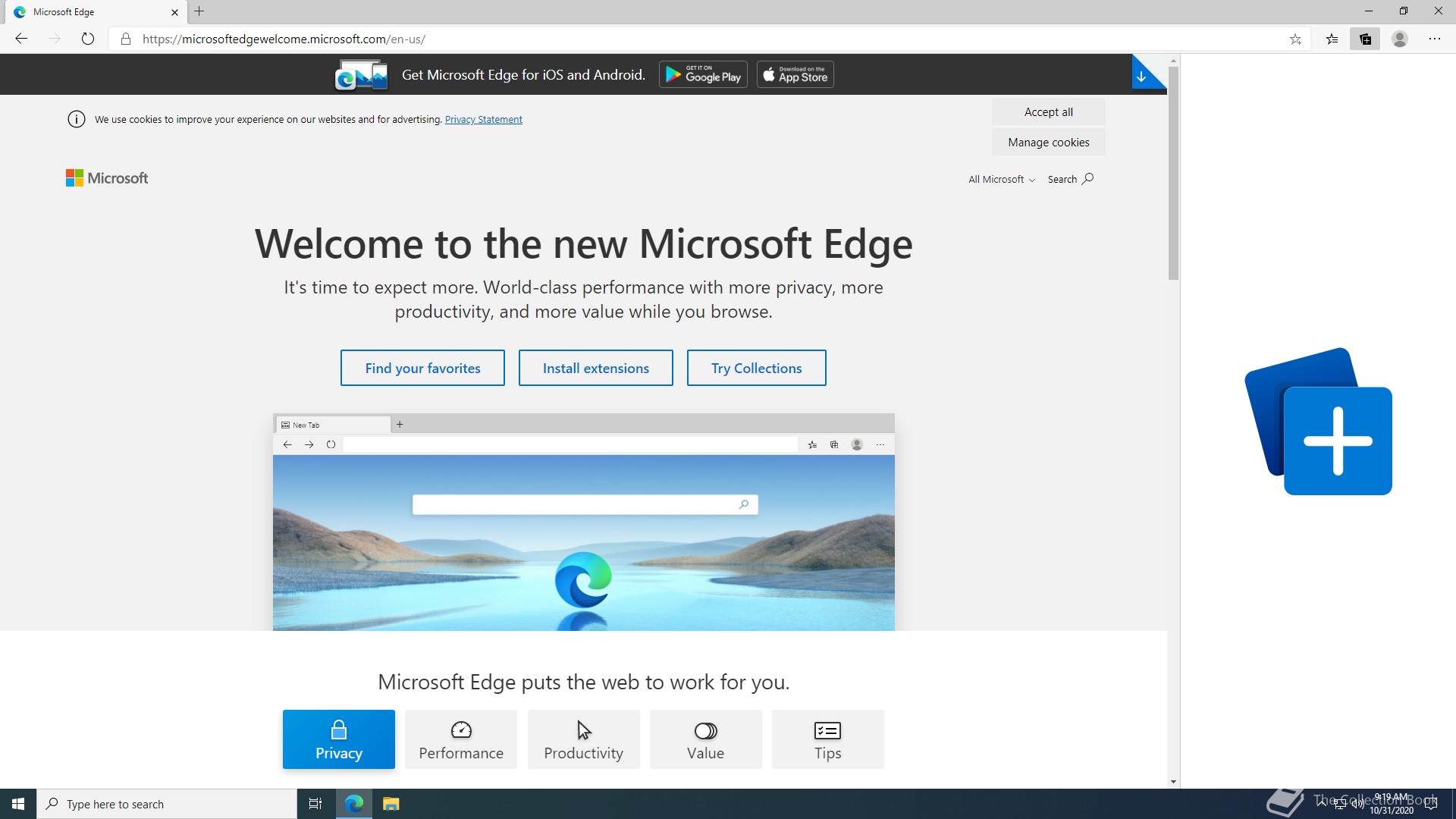Click the cookie info circle icon
The image size is (1456, 819).
(x=77, y=119)
